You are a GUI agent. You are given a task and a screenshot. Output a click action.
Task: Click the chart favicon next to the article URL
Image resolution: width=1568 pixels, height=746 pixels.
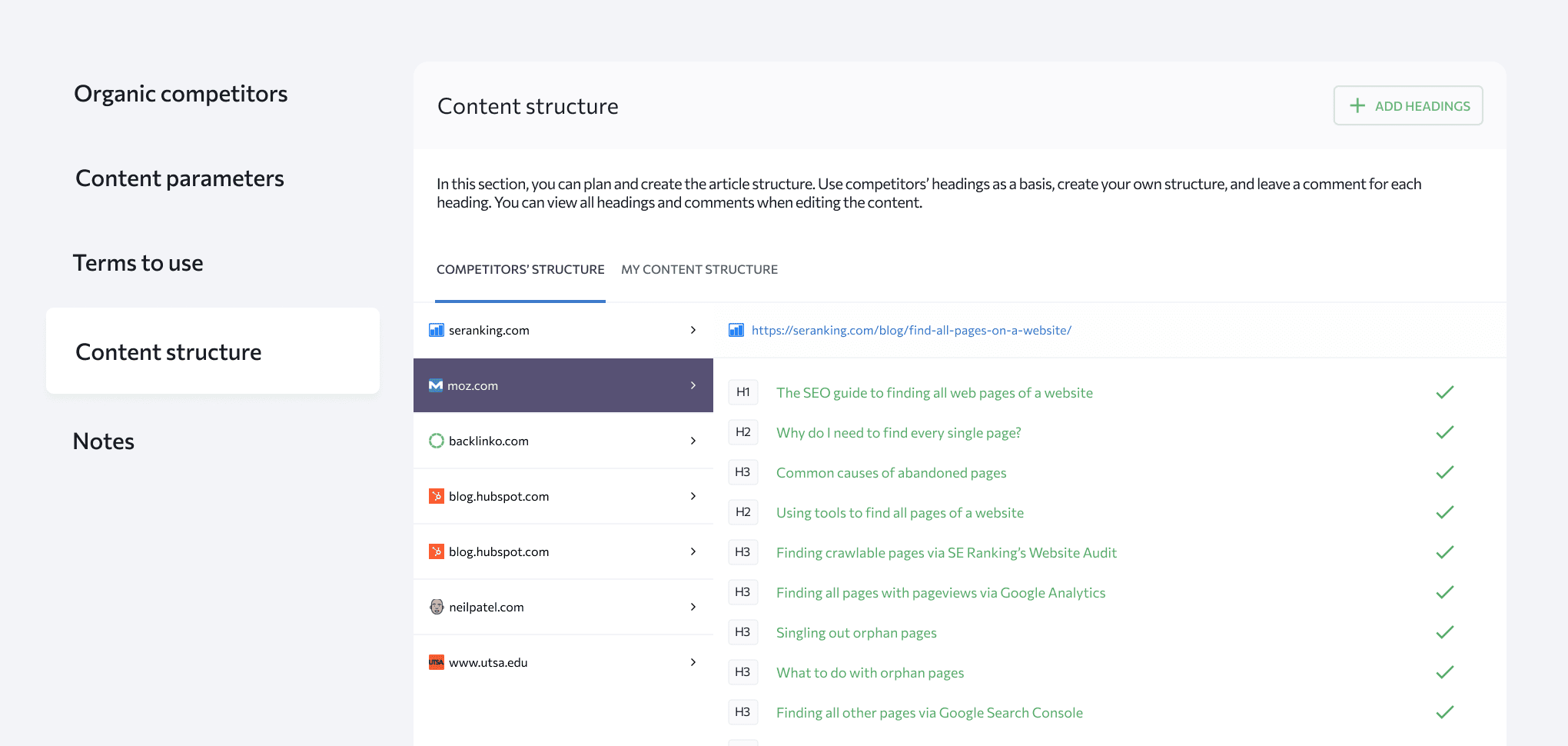click(x=736, y=330)
